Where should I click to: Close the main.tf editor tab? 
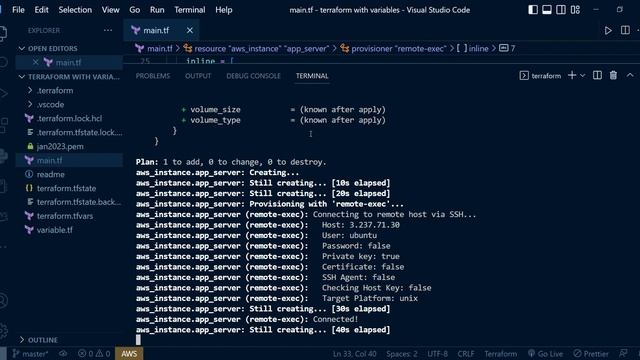click(190, 30)
